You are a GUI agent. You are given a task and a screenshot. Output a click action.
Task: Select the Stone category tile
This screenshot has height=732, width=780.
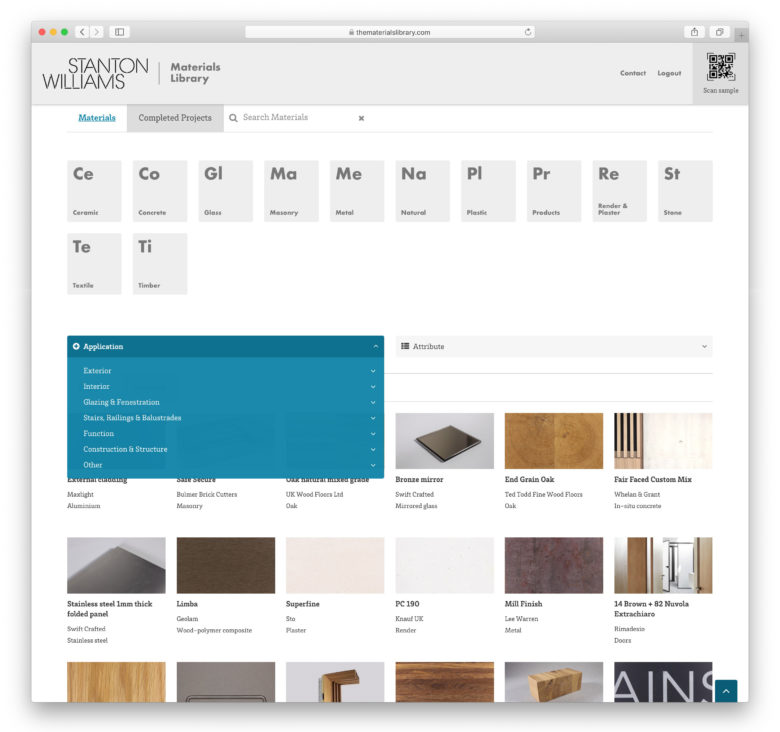point(685,191)
